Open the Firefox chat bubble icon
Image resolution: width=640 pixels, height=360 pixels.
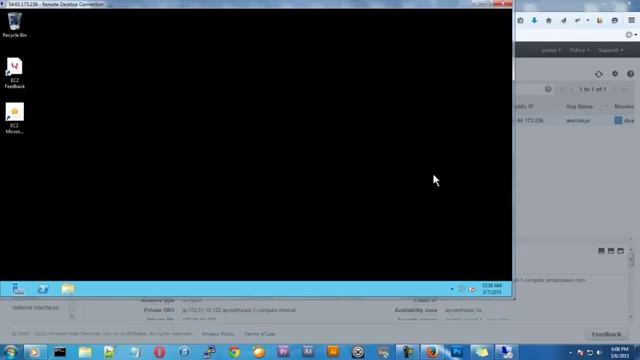(x=615, y=20)
